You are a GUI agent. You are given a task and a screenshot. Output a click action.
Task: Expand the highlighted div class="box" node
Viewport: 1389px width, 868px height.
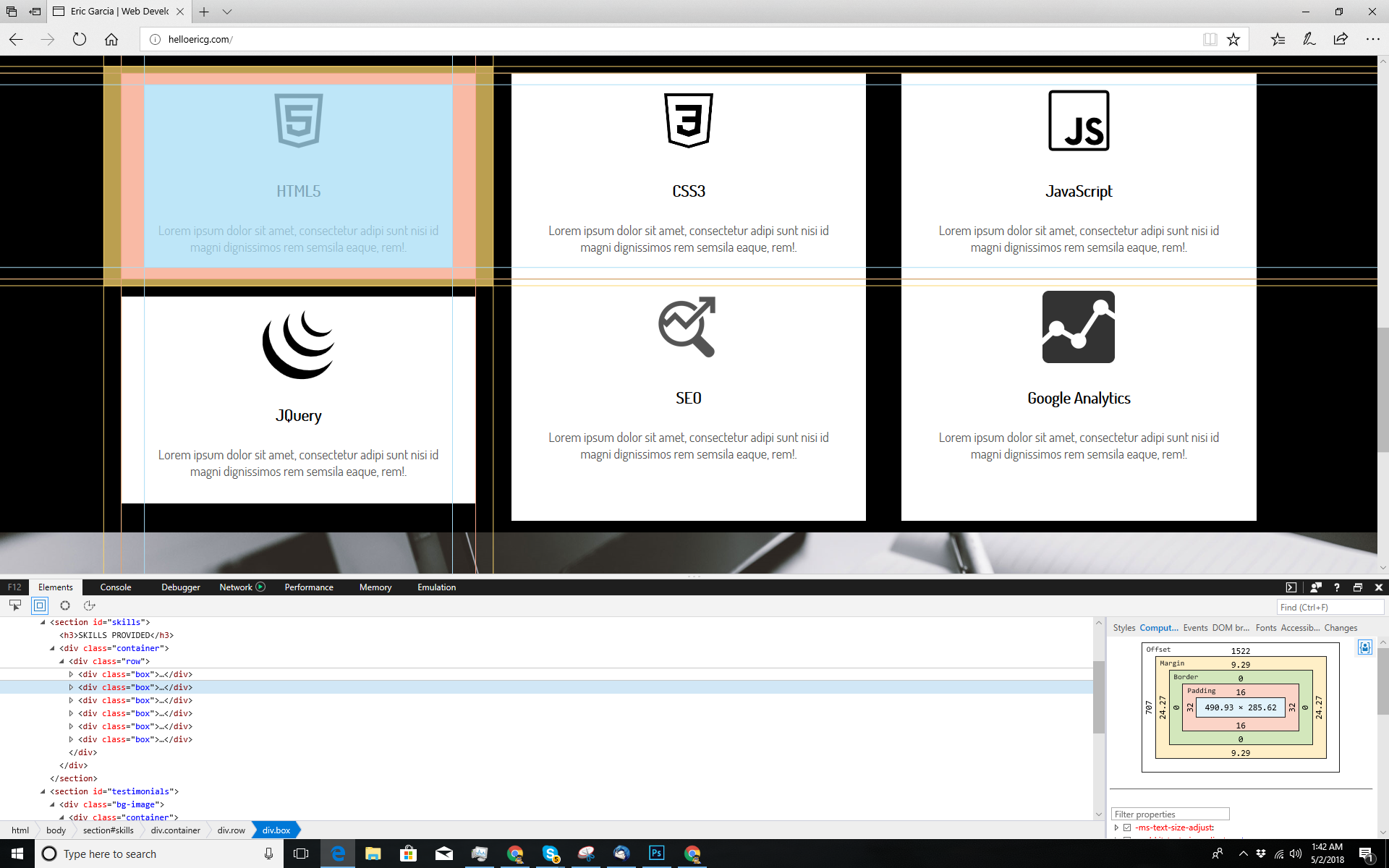[x=71, y=687]
